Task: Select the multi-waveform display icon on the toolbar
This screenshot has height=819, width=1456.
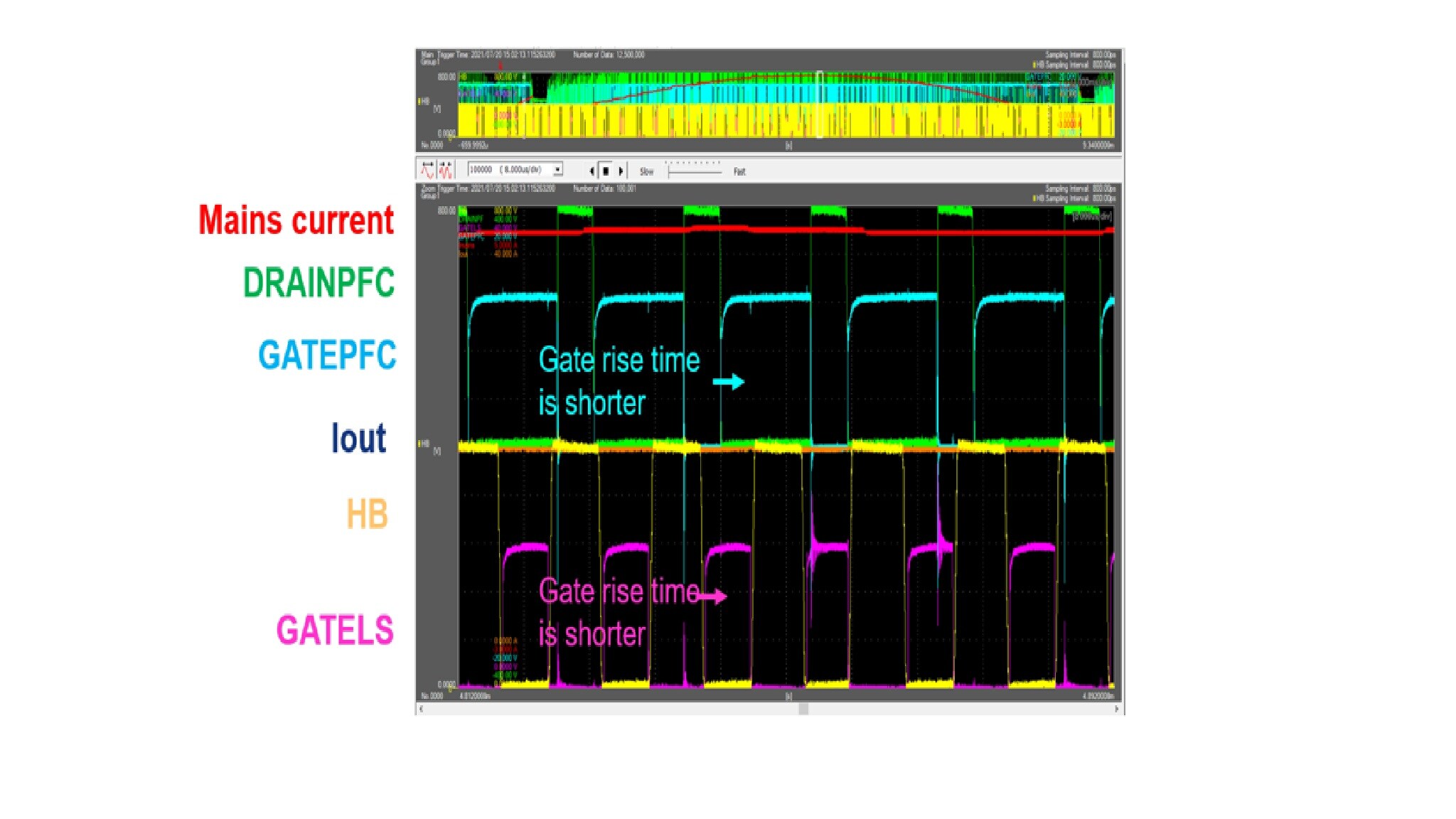Action: pyautogui.click(x=446, y=171)
